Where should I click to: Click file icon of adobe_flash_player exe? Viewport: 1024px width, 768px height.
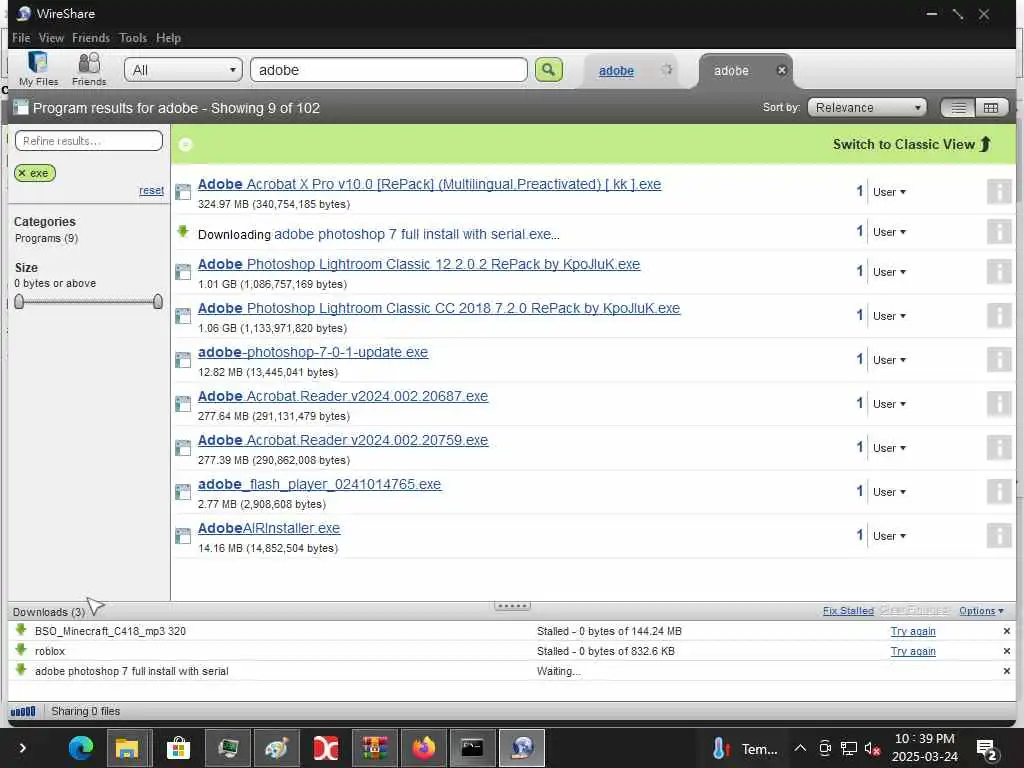[183, 492]
